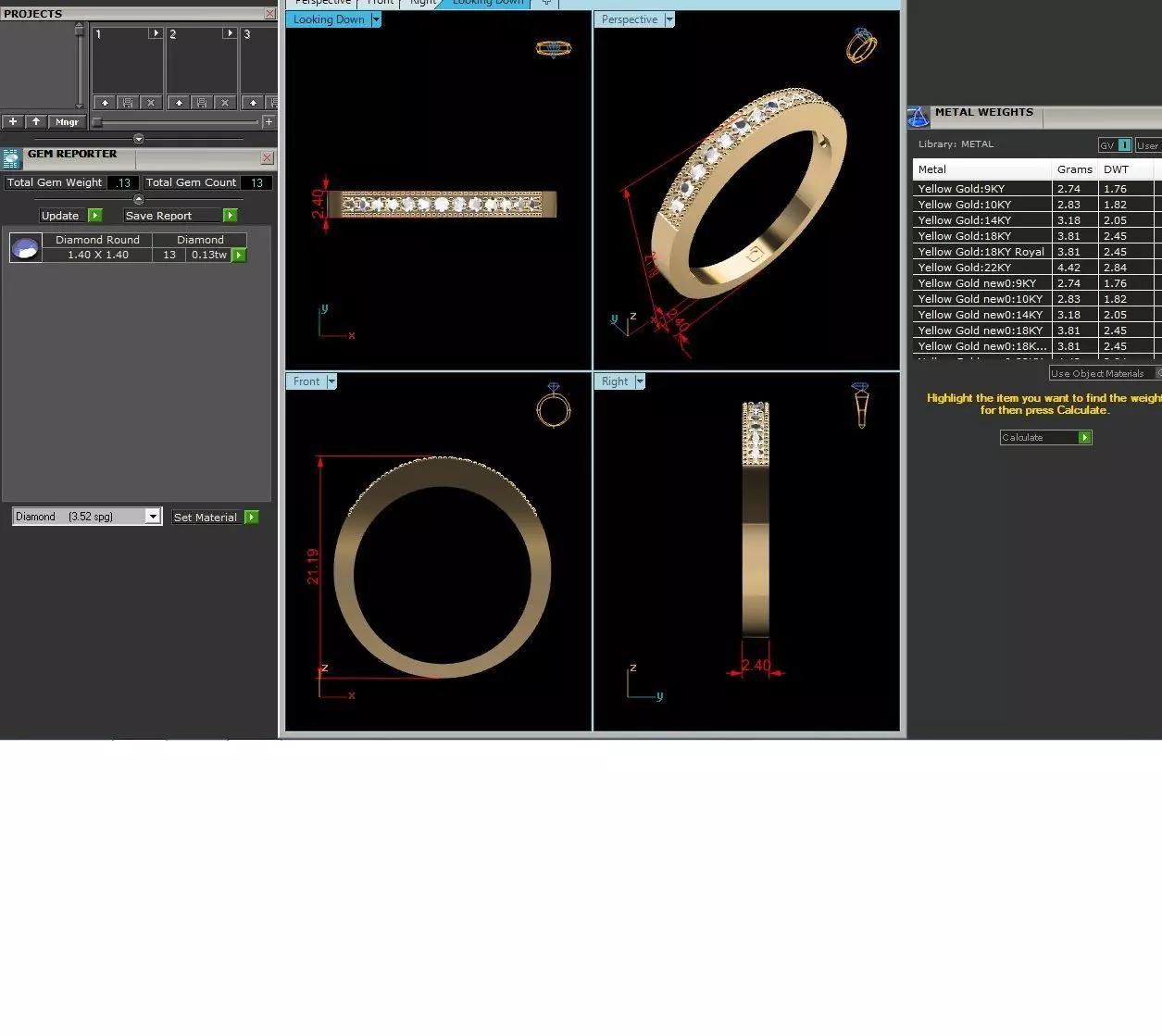This screenshot has height=1036, width=1162.
Task: Open the Right viewport dropdown
Action: point(640,381)
